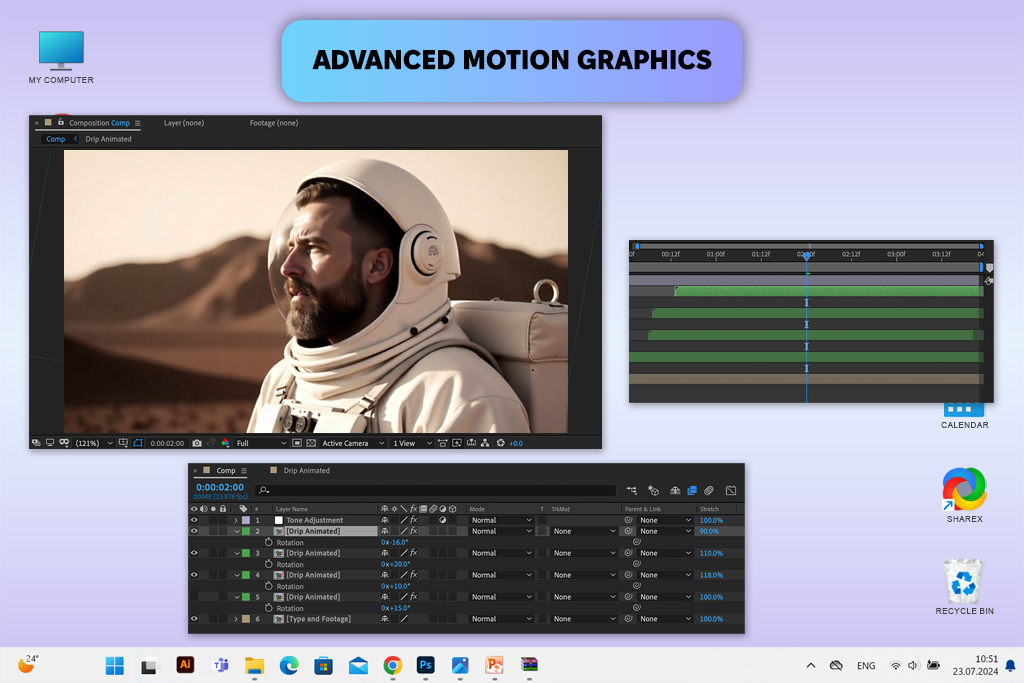Switch to the Footage (none) tab
The height and width of the screenshot is (683, 1024).
click(x=274, y=123)
